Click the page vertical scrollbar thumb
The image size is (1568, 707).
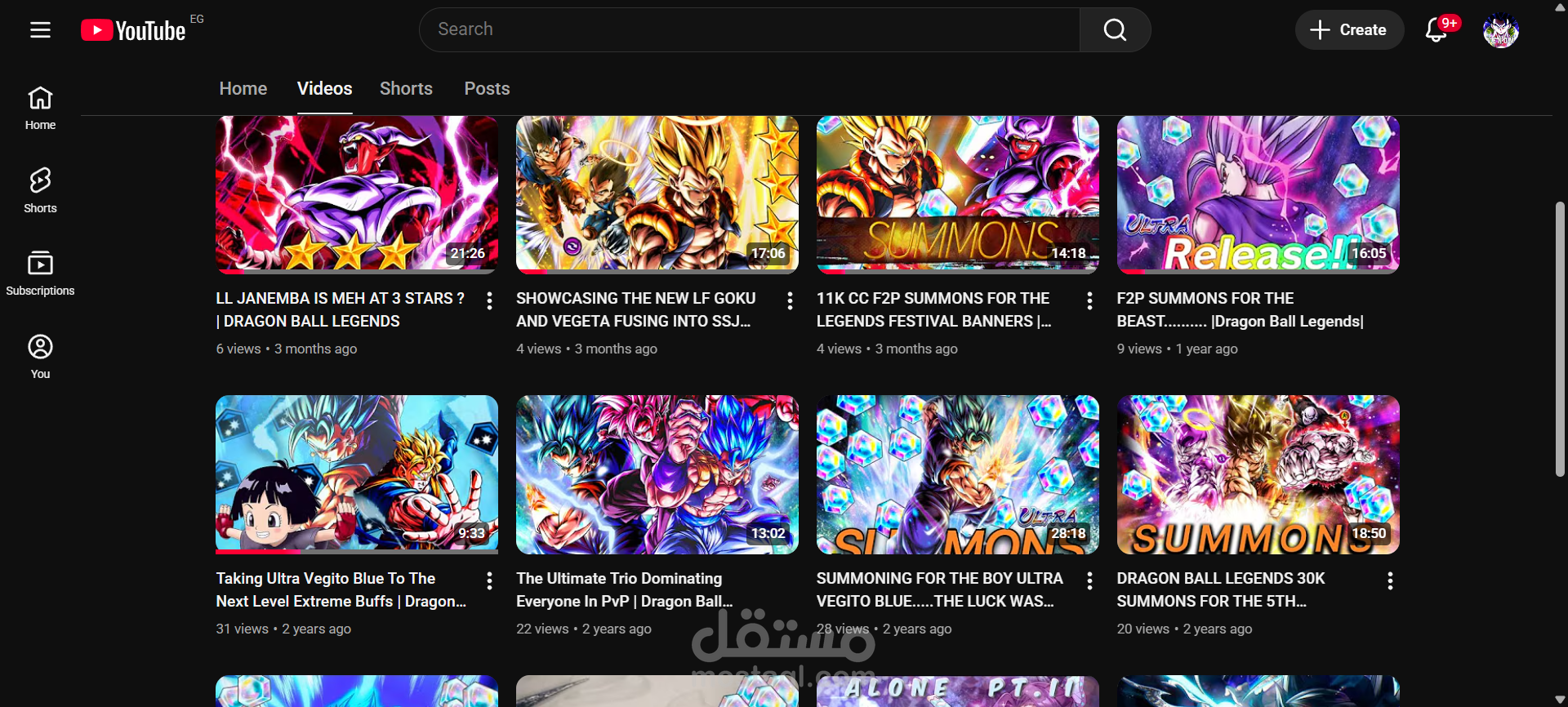coord(1560,339)
